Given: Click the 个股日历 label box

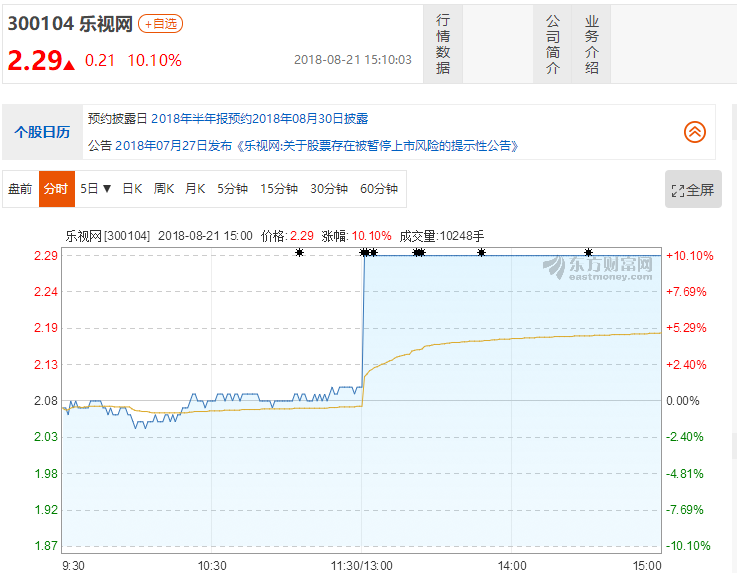Looking at the screenshot, I should click(x=42, y=132).
